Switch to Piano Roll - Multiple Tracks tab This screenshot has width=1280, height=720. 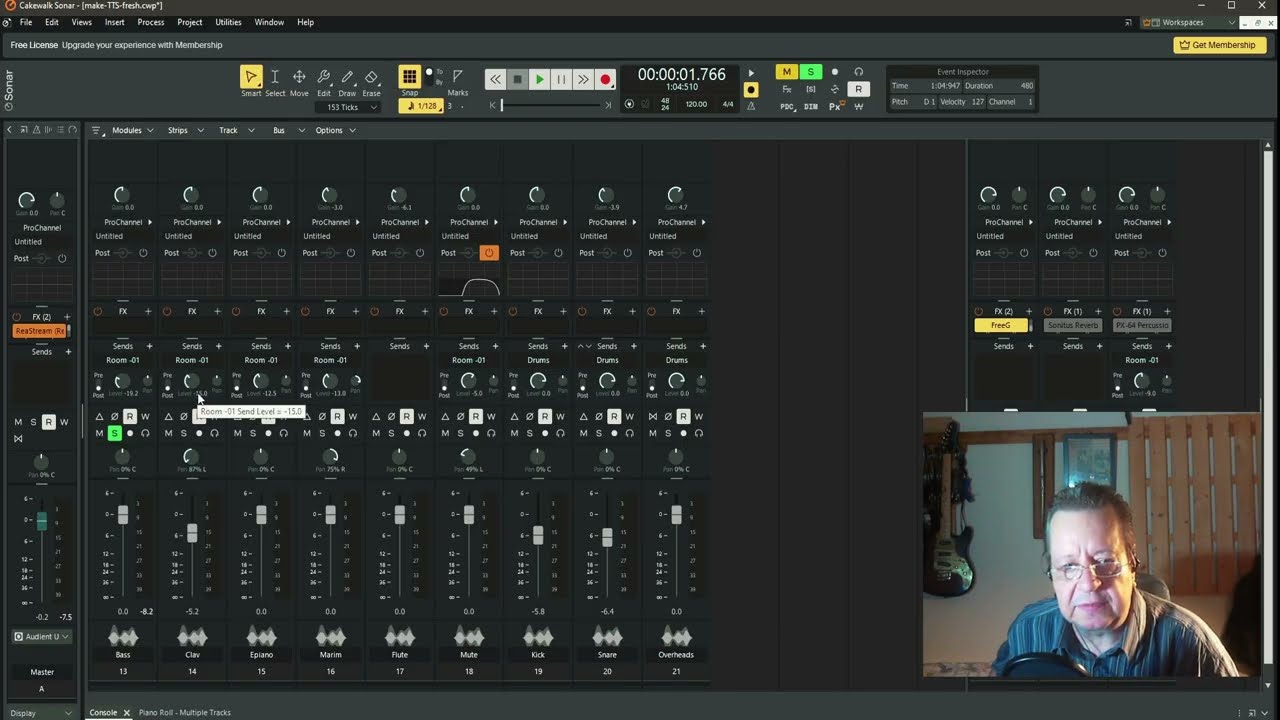click(x=185, y=713)
